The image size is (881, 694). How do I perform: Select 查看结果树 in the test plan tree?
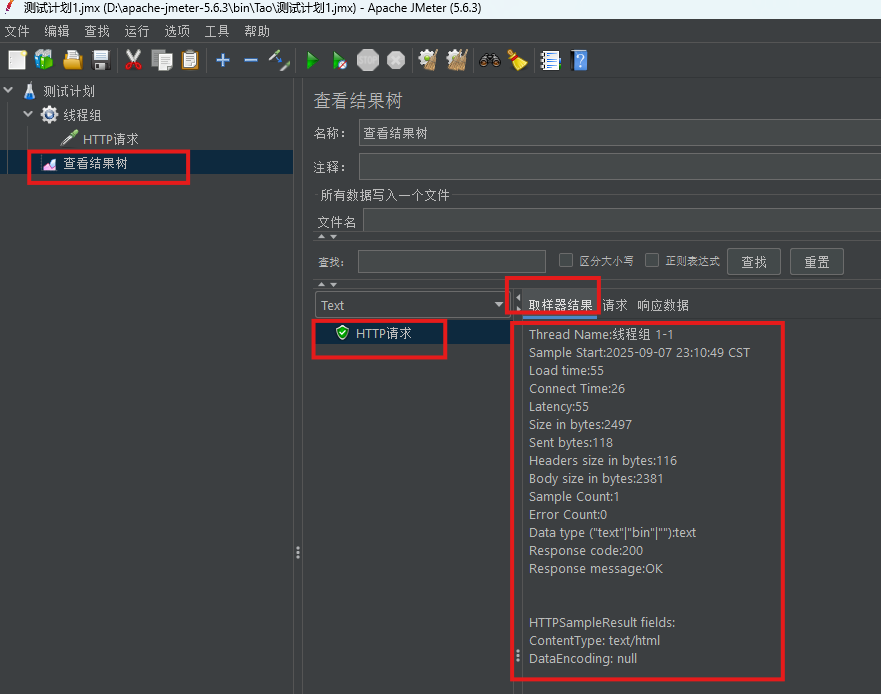pyautogui.click(x=95, y=163)
